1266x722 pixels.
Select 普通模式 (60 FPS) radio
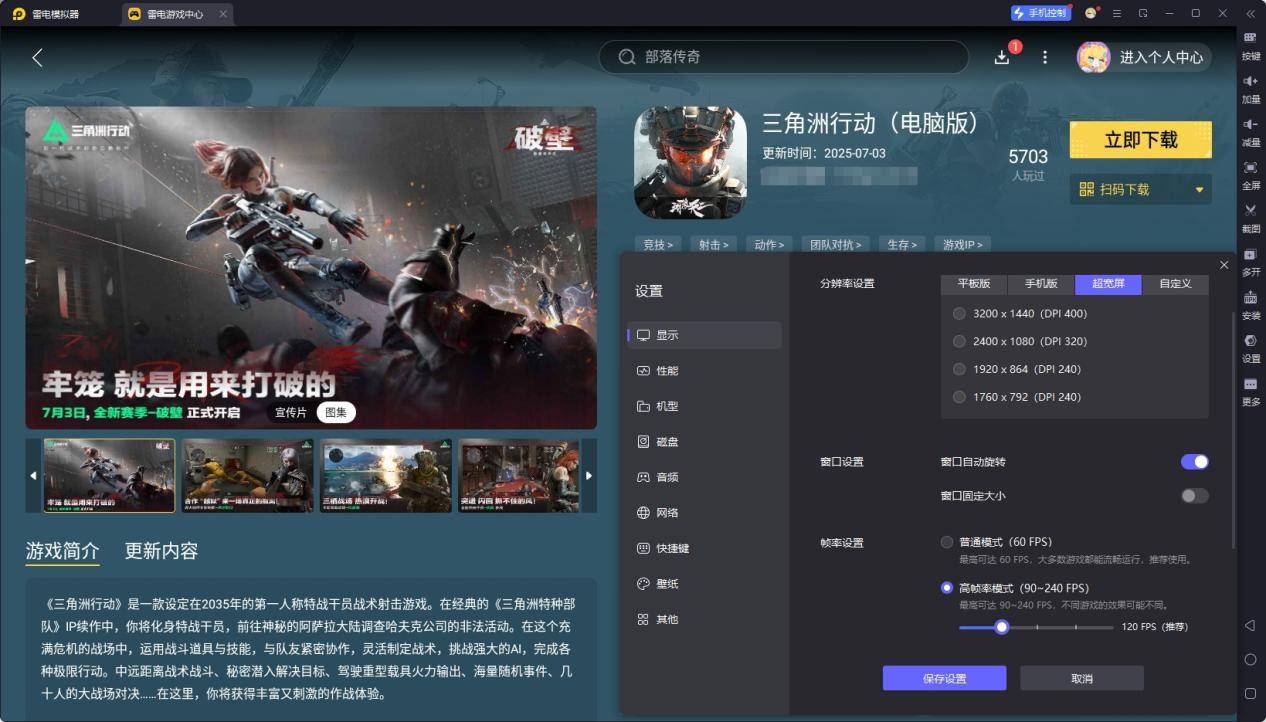point(947,543)
